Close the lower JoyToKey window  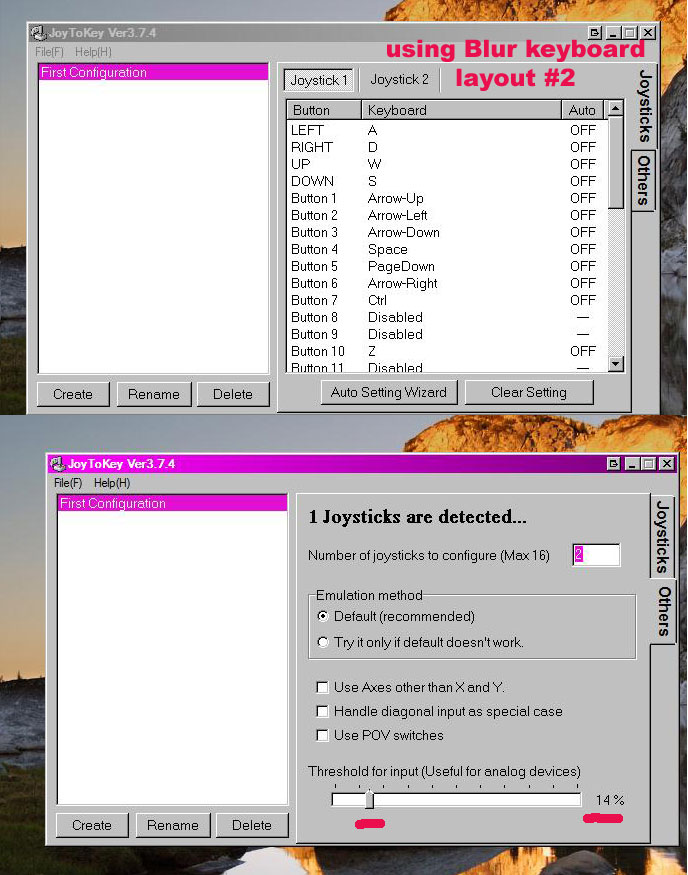(666, 464)
